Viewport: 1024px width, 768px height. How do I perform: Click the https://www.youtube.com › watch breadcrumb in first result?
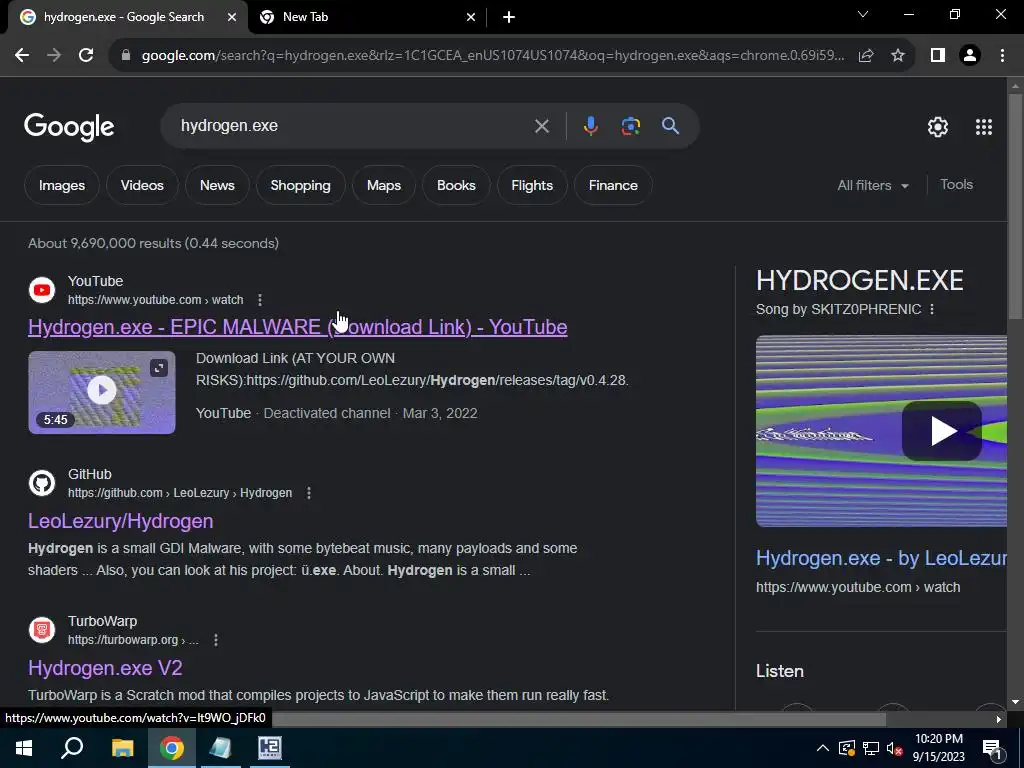tap(155, 300)
